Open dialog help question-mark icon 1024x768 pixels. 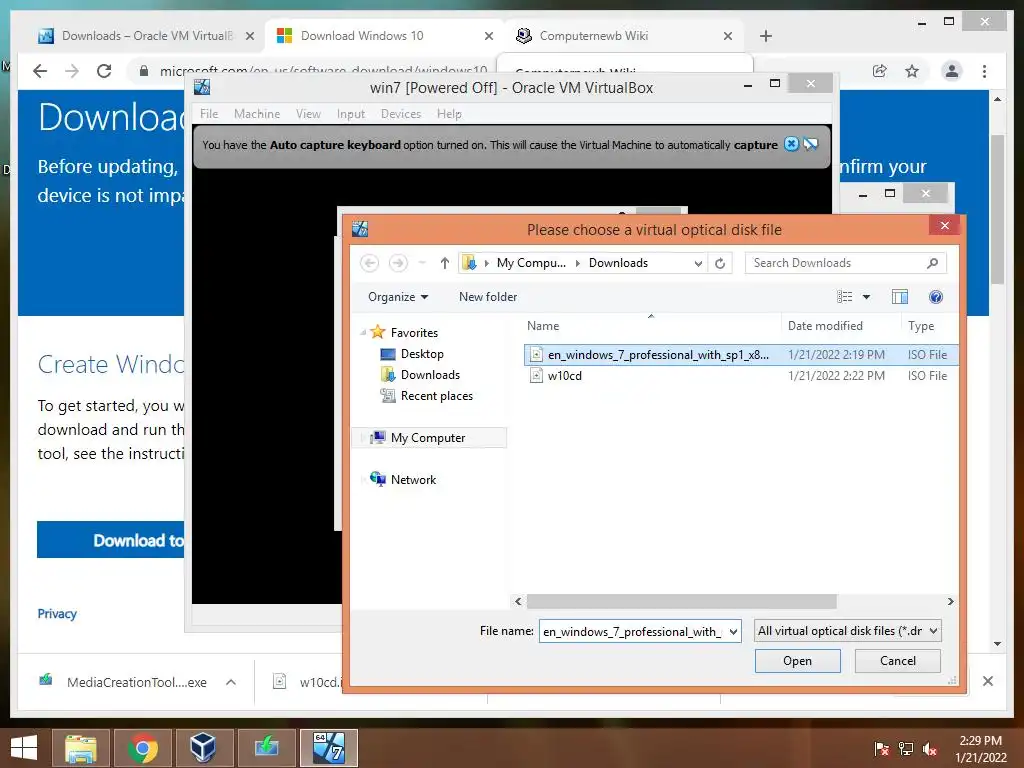(x=935, y=297)
